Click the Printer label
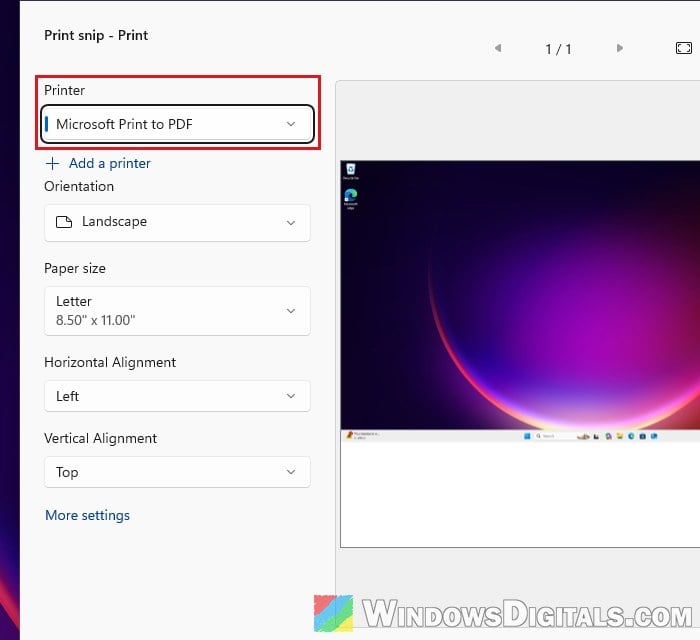 64,90
